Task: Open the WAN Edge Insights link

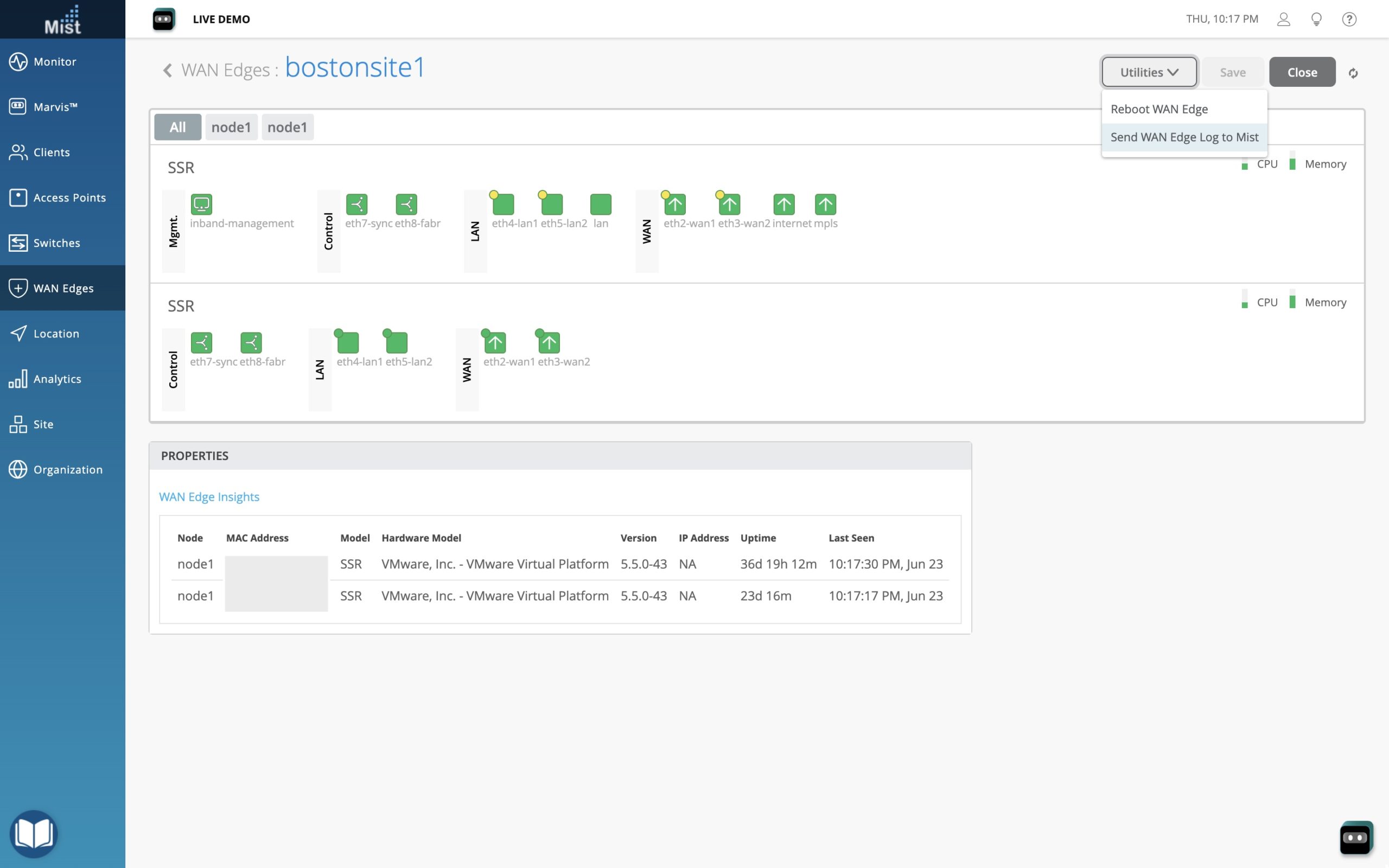Action: (209, 496)
